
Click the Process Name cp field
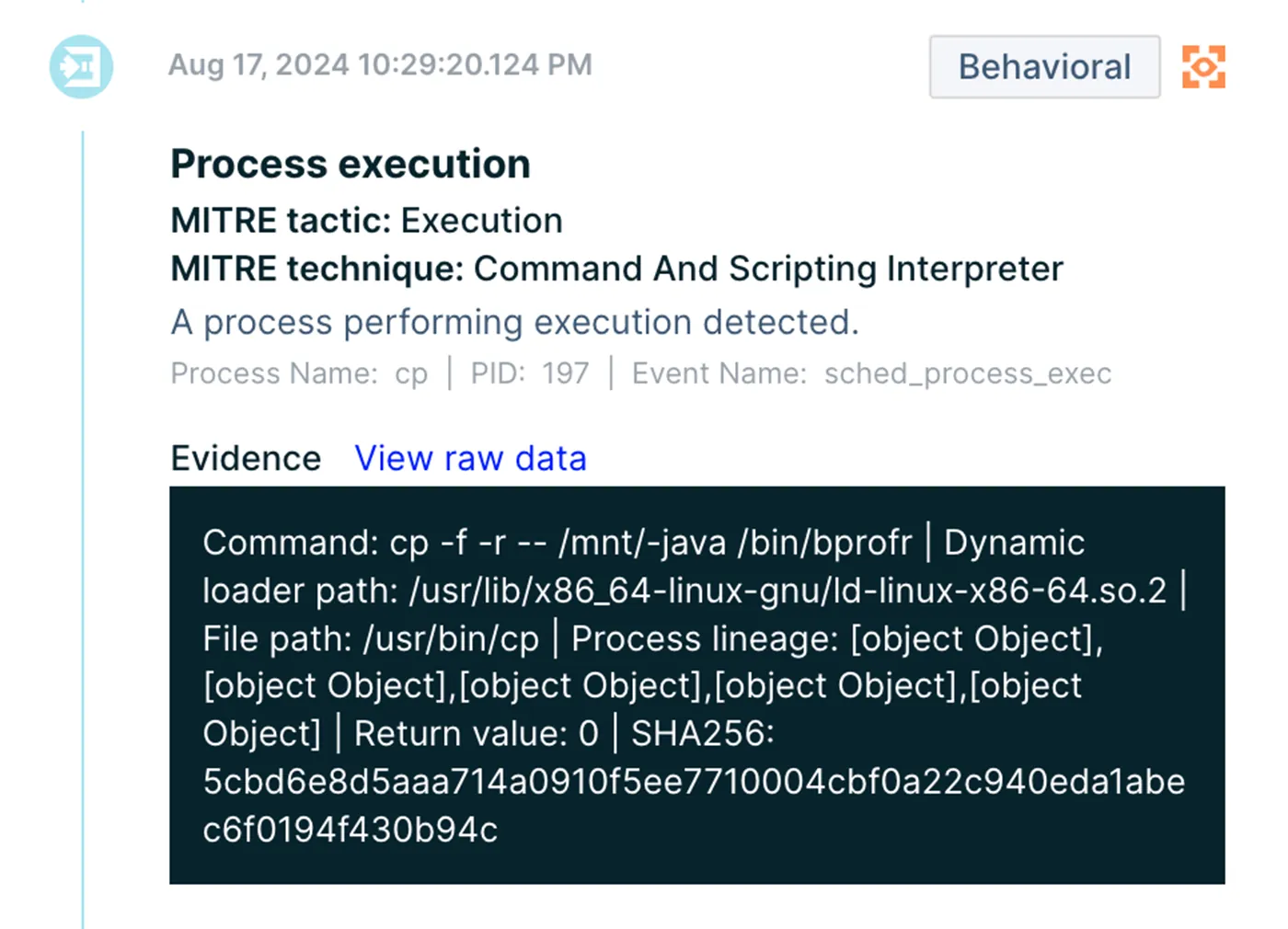pos(299,373)
